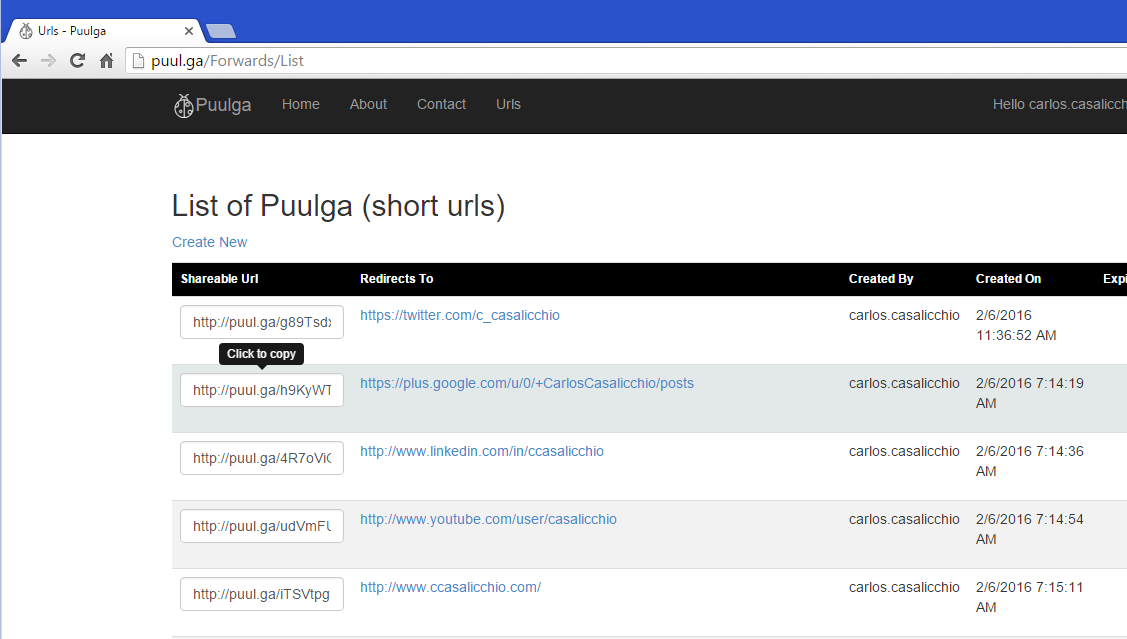
Task: Open the Home menu item
Action: (301, 104)
